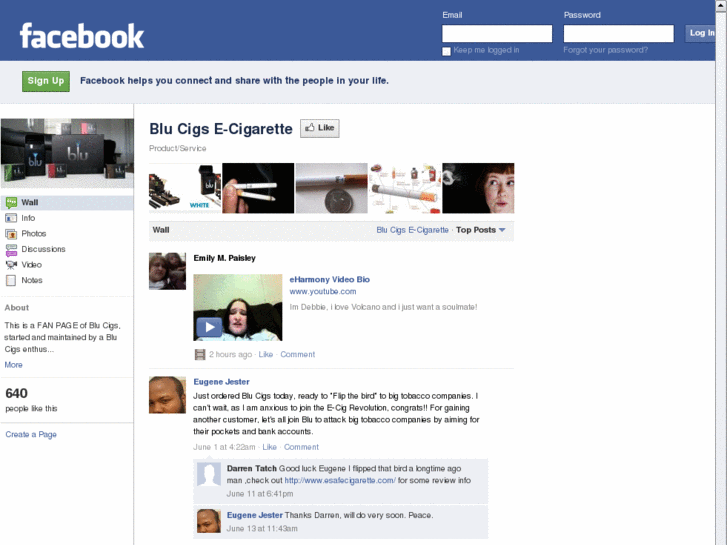The image size is (727, 545).
Task: Comment on Eugene Jester's June 1 post
Action: click(301, 447)
